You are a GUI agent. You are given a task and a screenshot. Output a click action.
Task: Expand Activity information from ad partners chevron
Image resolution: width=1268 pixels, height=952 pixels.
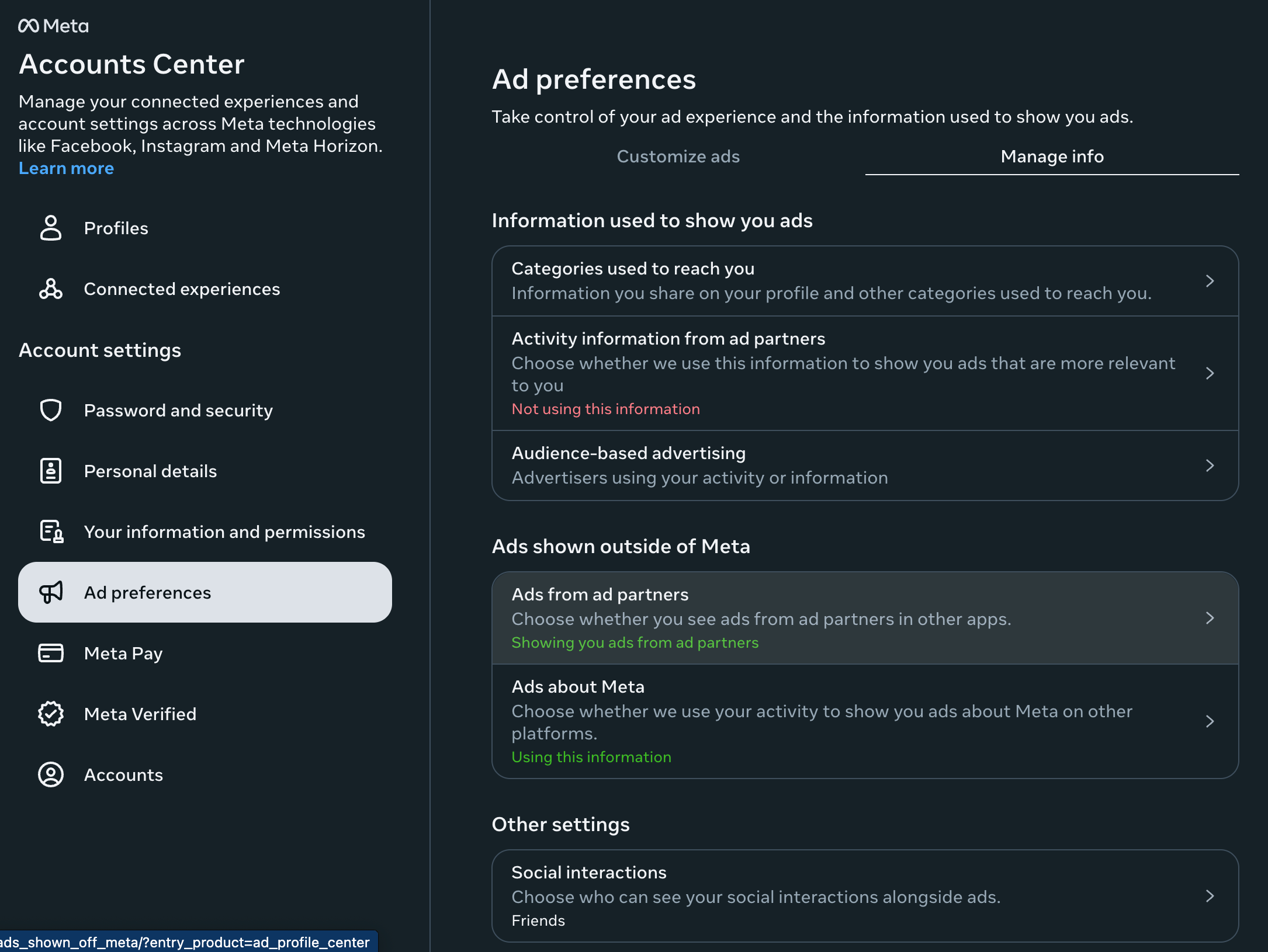pos(1210,373)
